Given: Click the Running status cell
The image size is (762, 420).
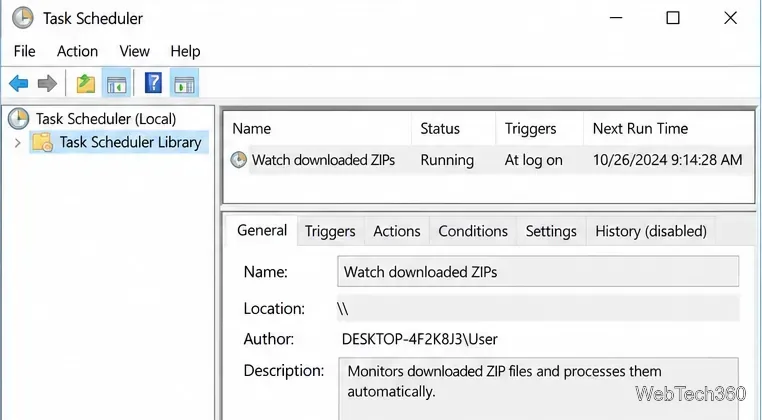Looking at the screenshot, I should point(447,160).
